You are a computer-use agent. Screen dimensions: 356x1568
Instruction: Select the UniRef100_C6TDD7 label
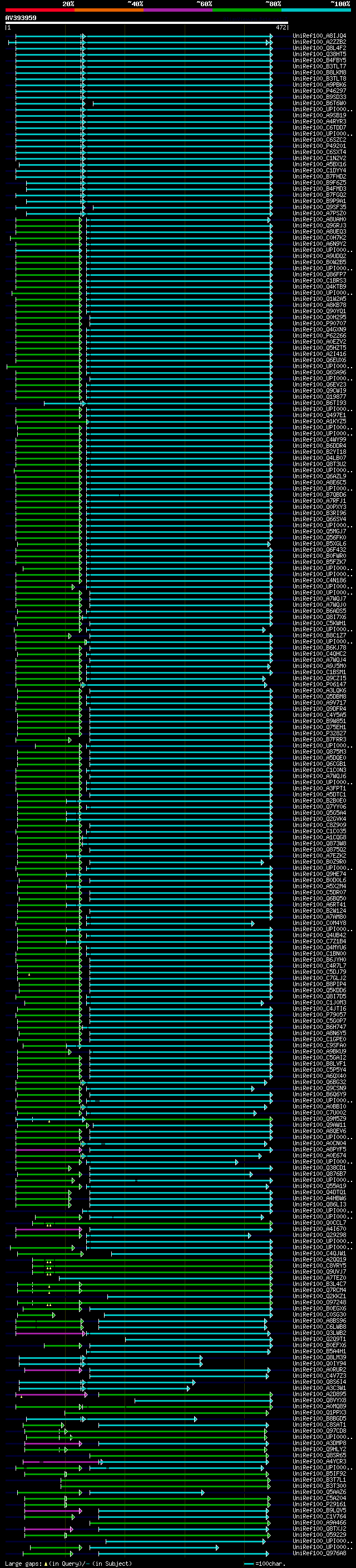pos(319,127)
